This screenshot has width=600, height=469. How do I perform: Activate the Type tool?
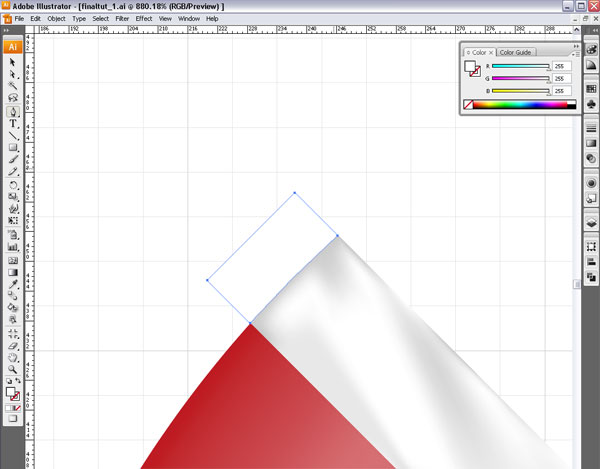(13, 124)
